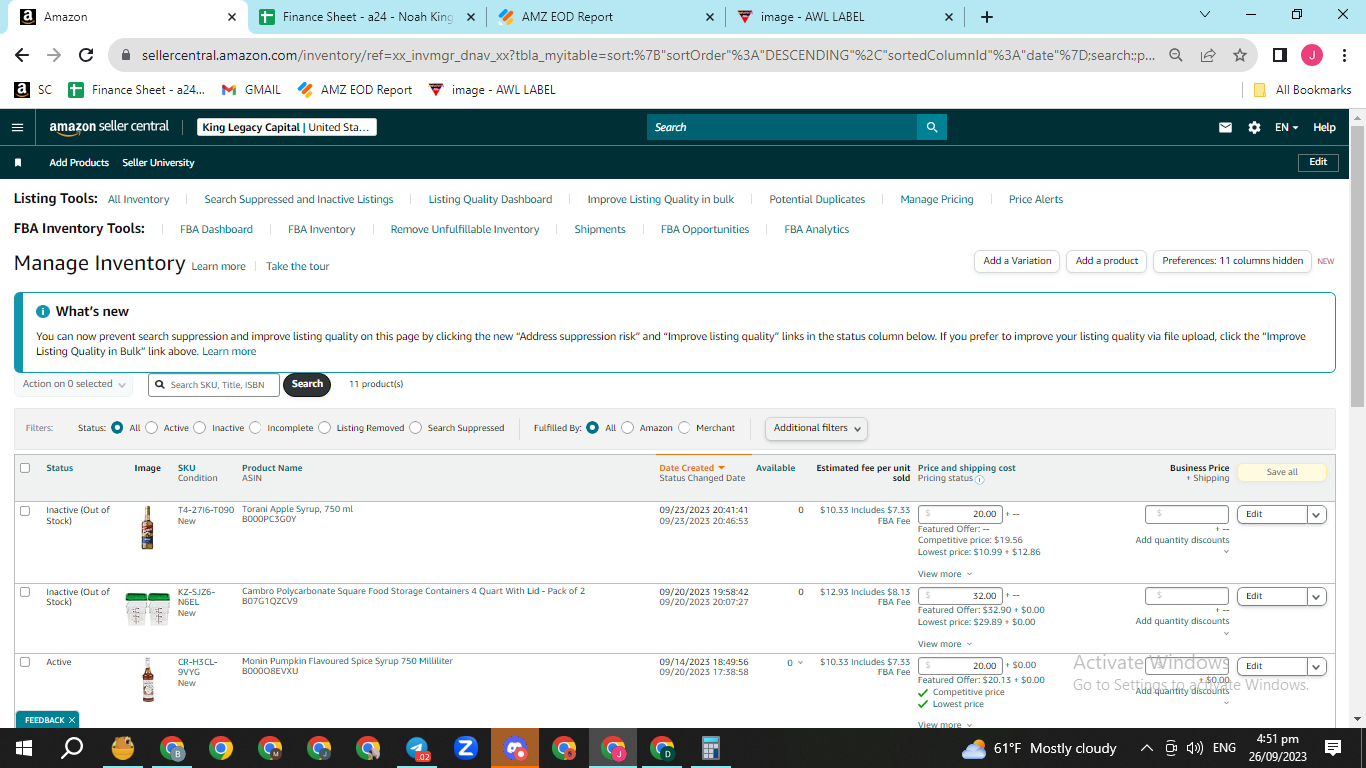
Task: Click the share page icon in address bar
Action: tap(1208, 55)
